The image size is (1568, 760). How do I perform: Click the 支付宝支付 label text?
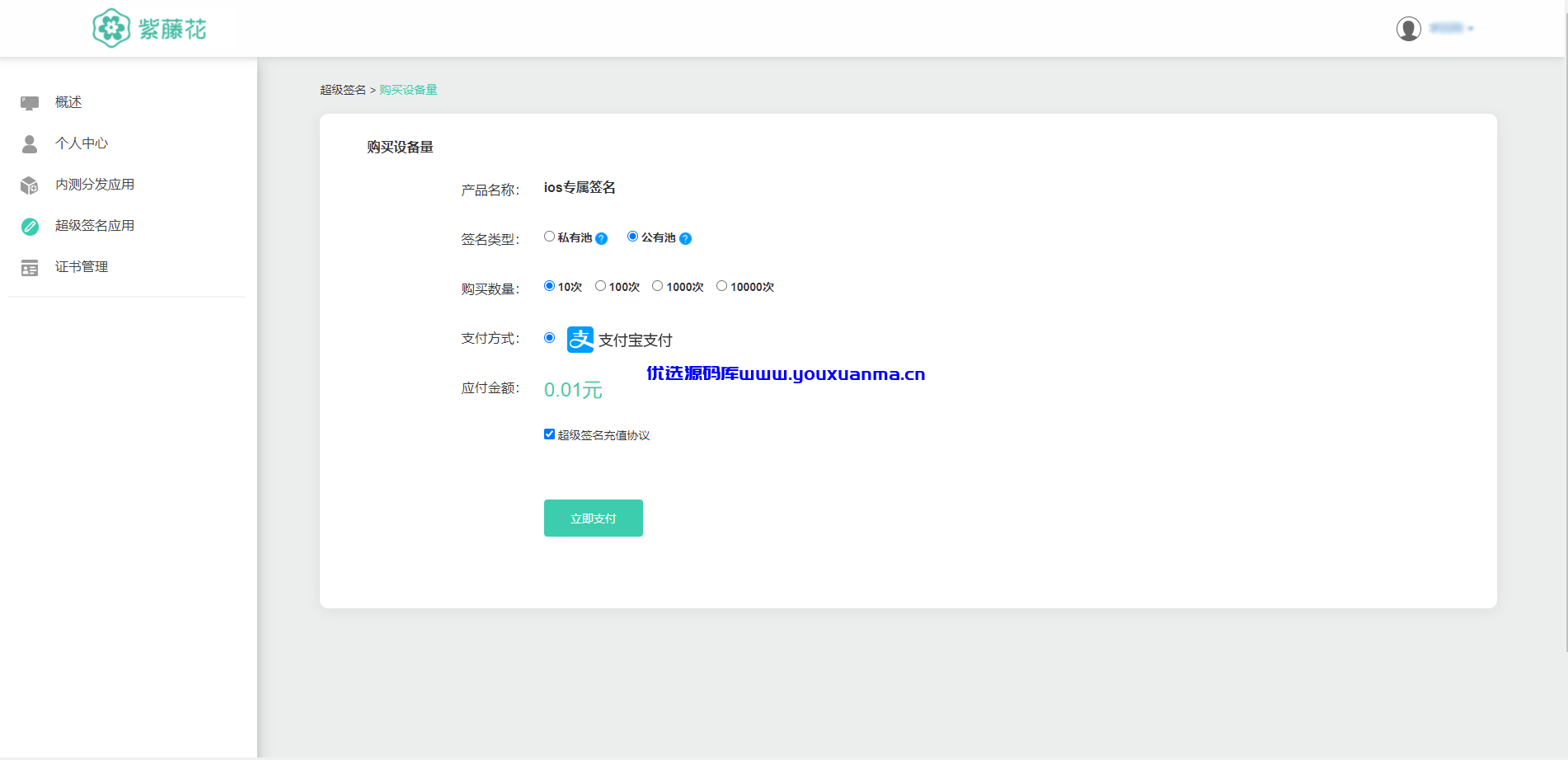pyautogui.click(x=635, y=340)
